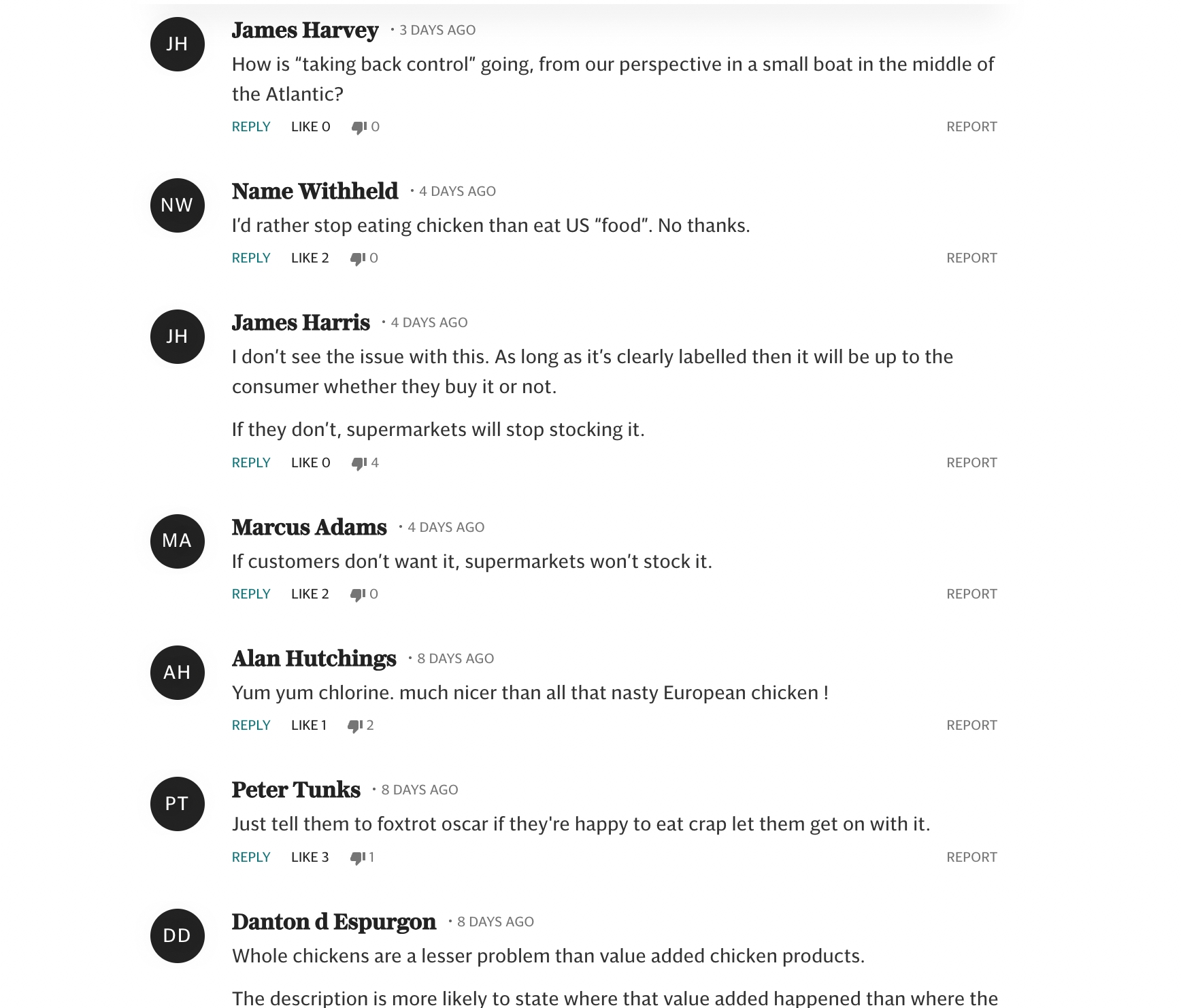
Task: Report James Harris's comment
Action: pyautogui.click(x=971, y=463)
